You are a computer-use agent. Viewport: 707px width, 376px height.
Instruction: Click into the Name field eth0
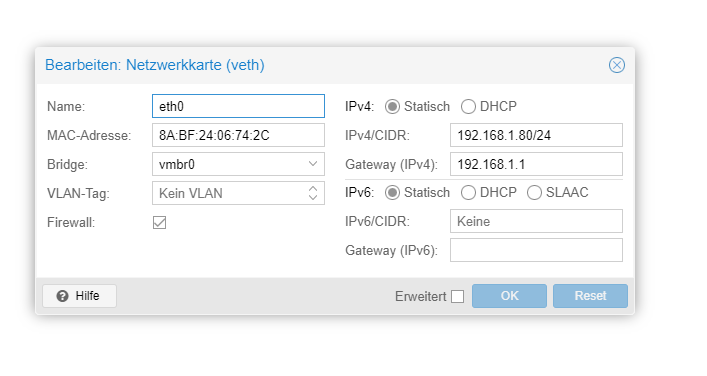tap(238, 106)
